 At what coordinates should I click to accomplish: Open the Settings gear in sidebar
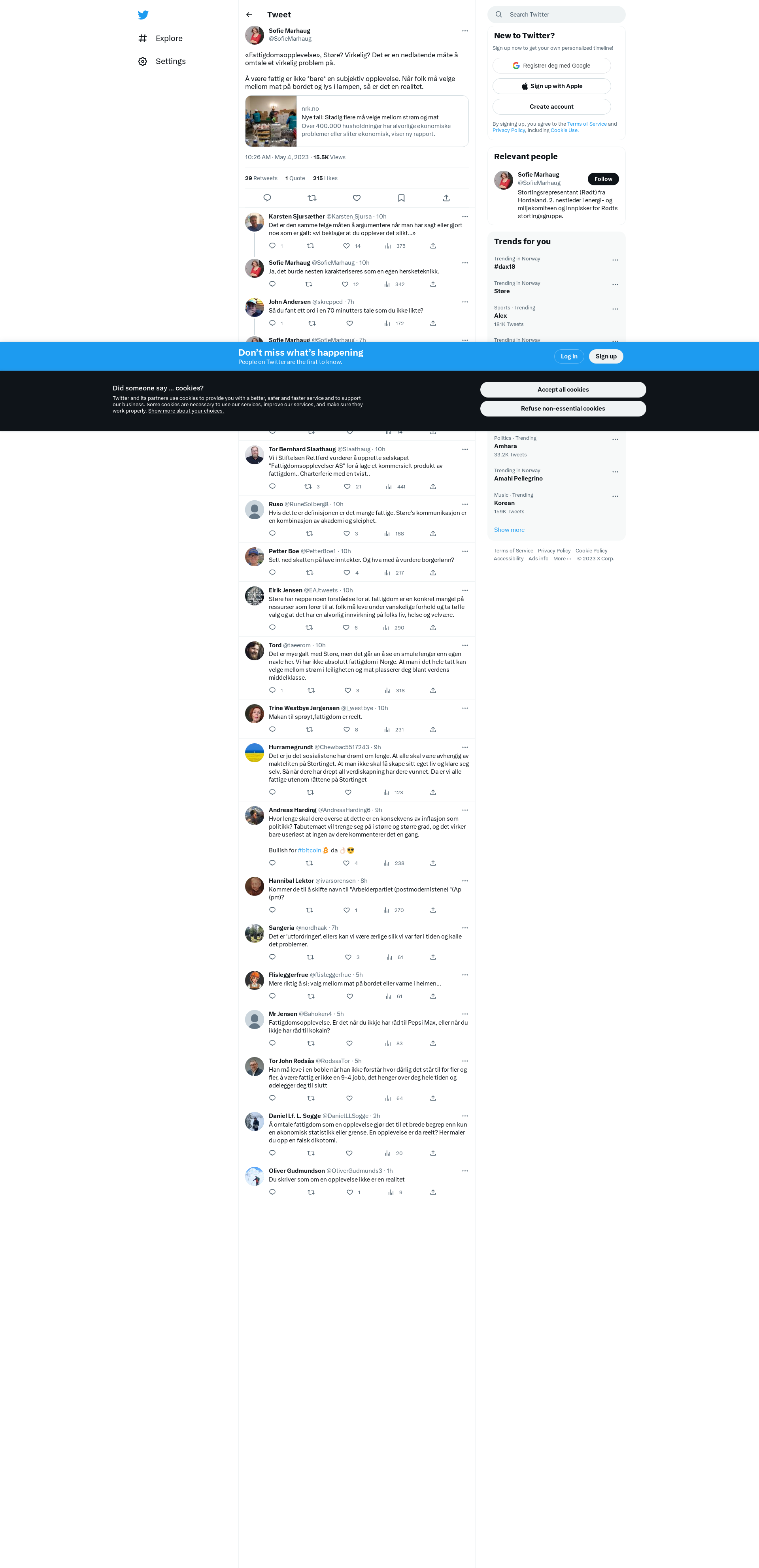click(162, 62)
